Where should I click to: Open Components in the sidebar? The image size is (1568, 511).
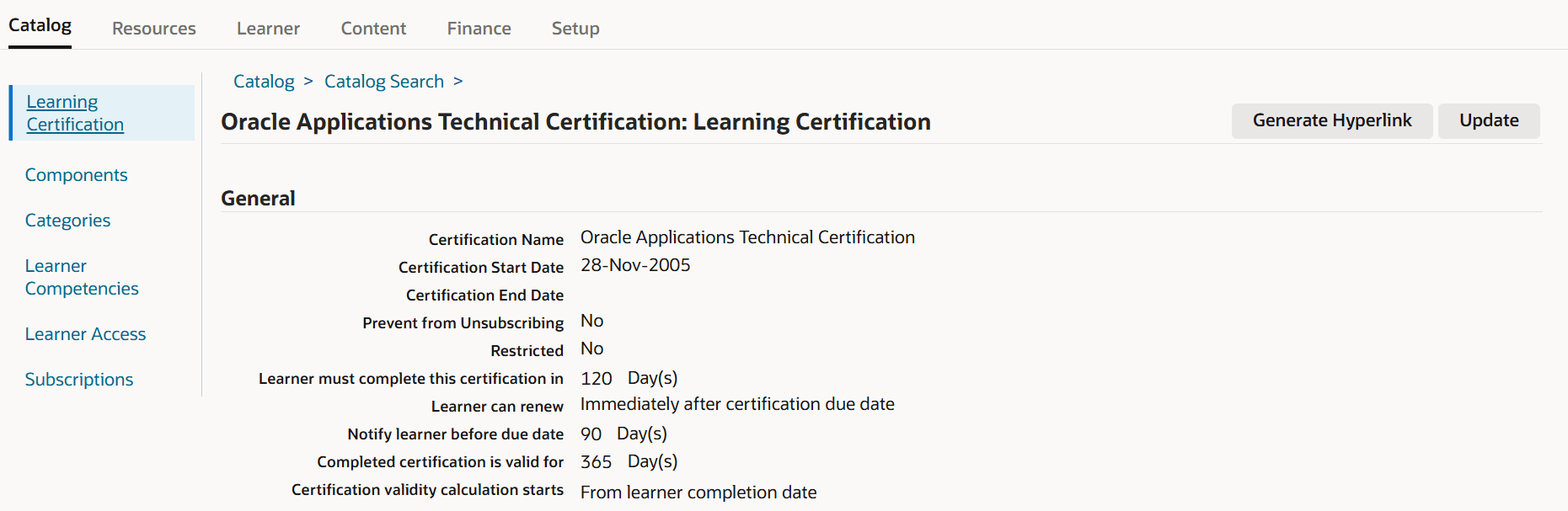click(76, 175)
